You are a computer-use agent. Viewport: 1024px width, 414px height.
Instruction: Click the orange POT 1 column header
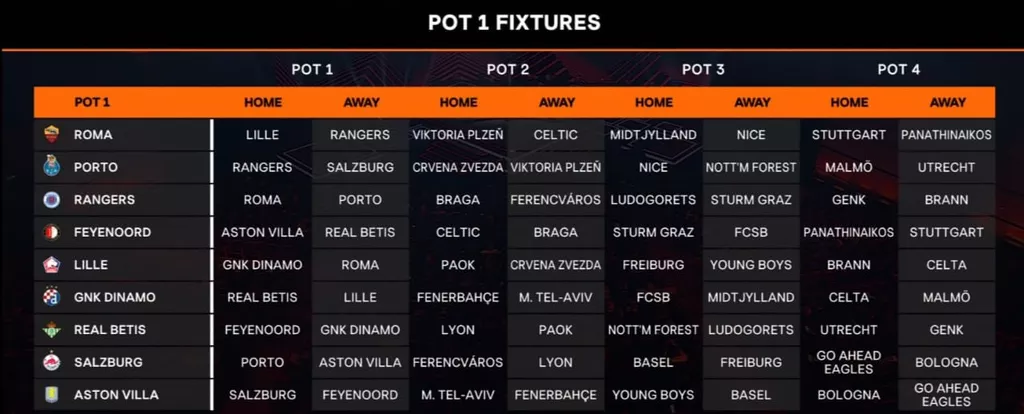[92, 102]
